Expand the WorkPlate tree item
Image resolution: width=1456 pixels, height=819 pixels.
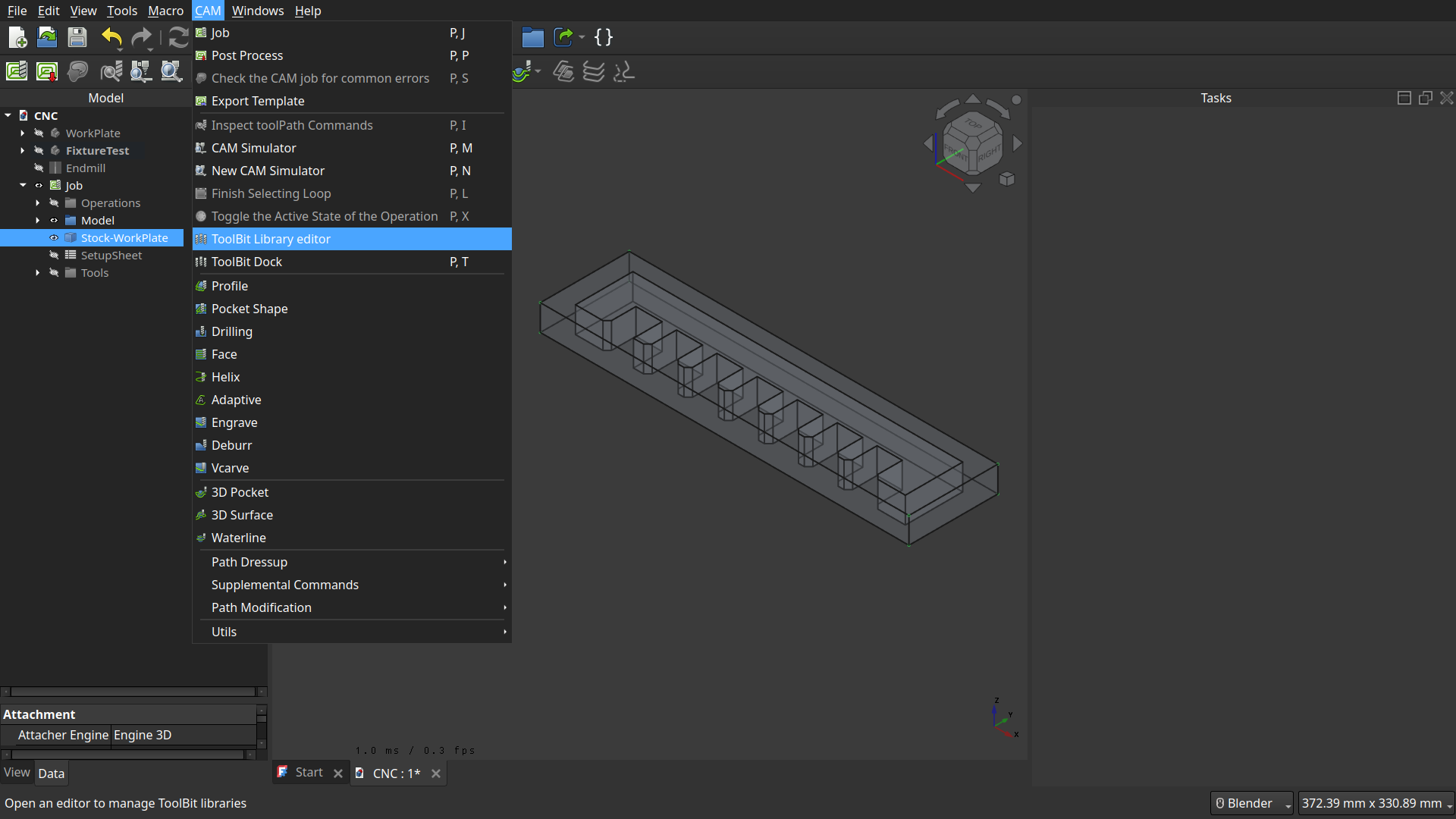tap(23, 133)
